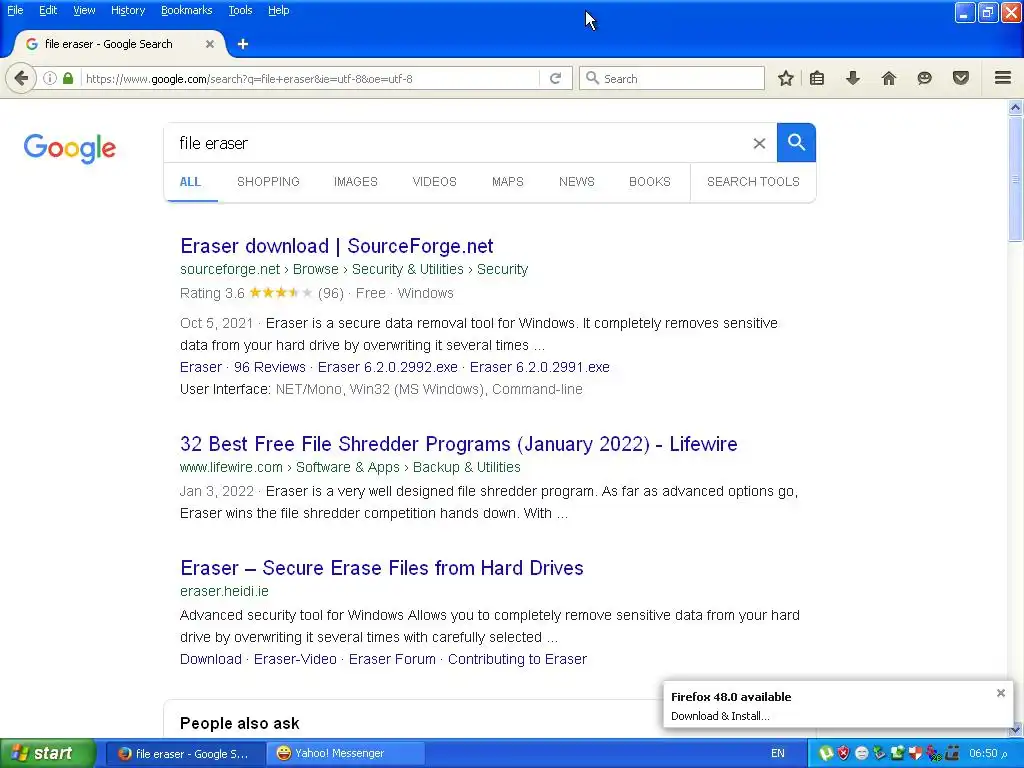Click the red security alert shield tray icon

(844, 754)
